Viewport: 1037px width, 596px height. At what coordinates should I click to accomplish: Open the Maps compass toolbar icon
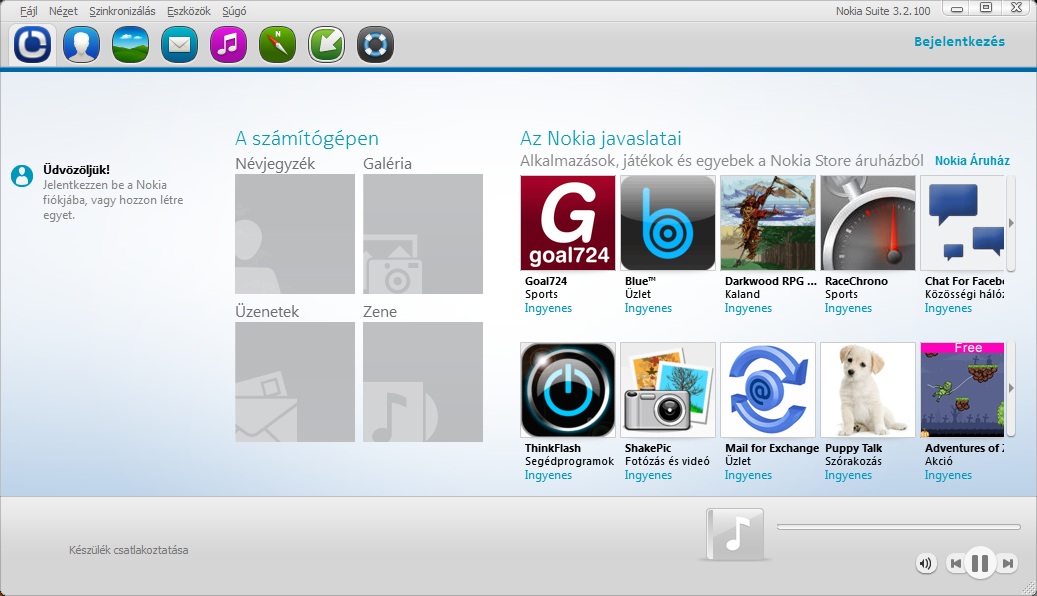[277, 44]
